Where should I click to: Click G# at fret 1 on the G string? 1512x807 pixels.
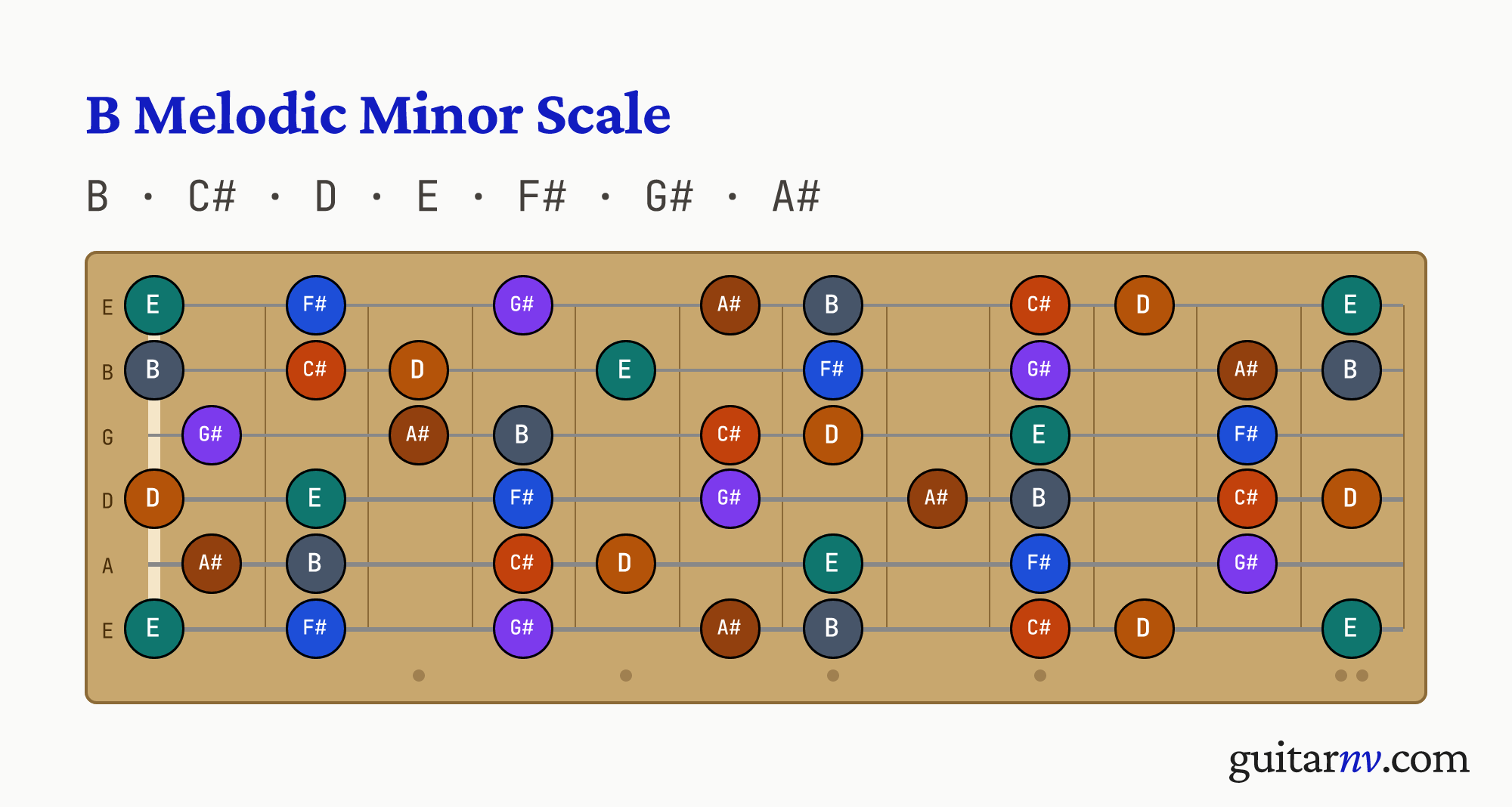(212, 435)
